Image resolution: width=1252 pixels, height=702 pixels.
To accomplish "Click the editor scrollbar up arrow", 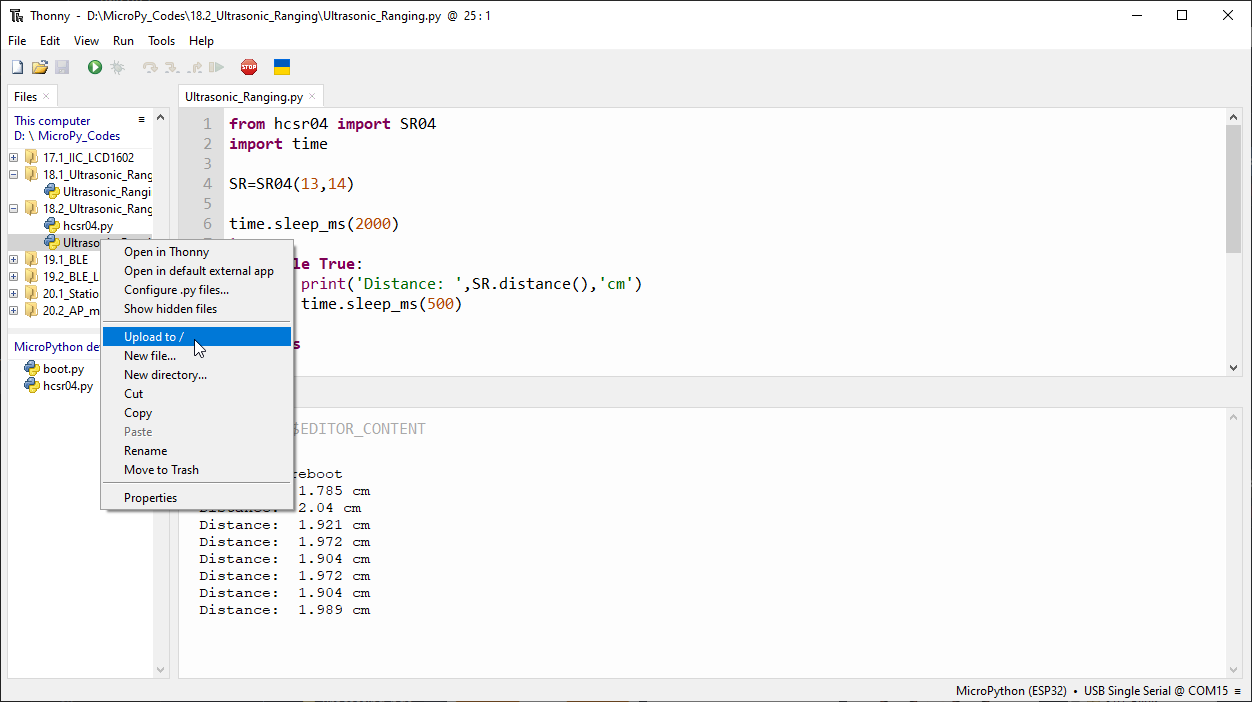I will point(1233,117).
